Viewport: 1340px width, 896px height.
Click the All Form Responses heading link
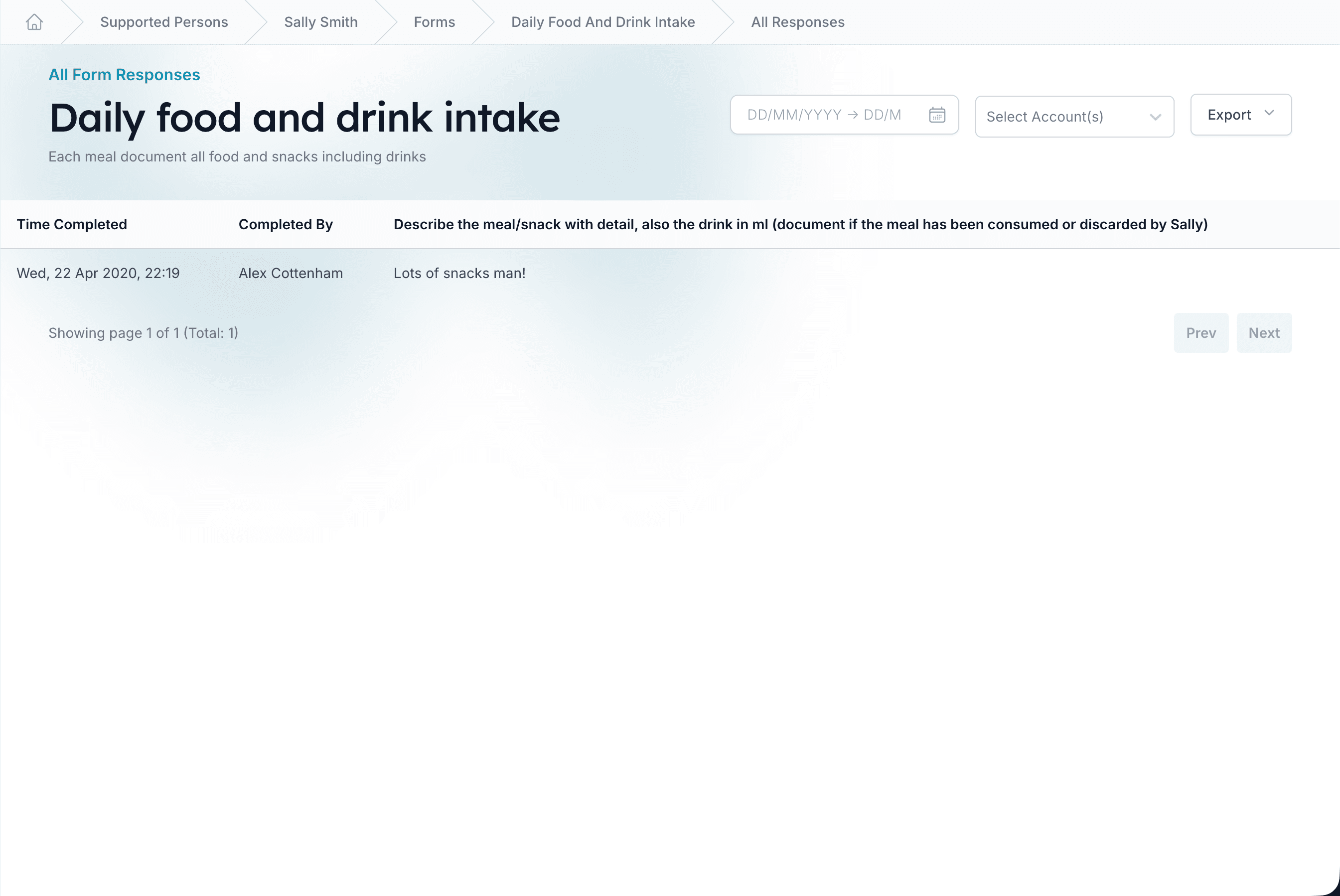124,75
